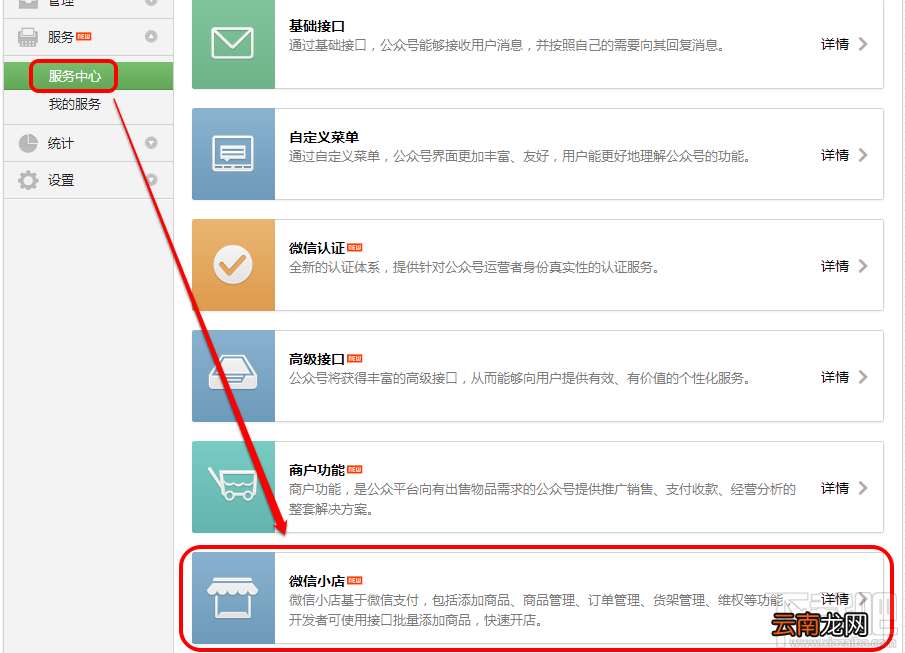The width and height of the screenshot is (905, 653).
Task: Open 详情 for 自定义菜单
Action: coord(835,155)
